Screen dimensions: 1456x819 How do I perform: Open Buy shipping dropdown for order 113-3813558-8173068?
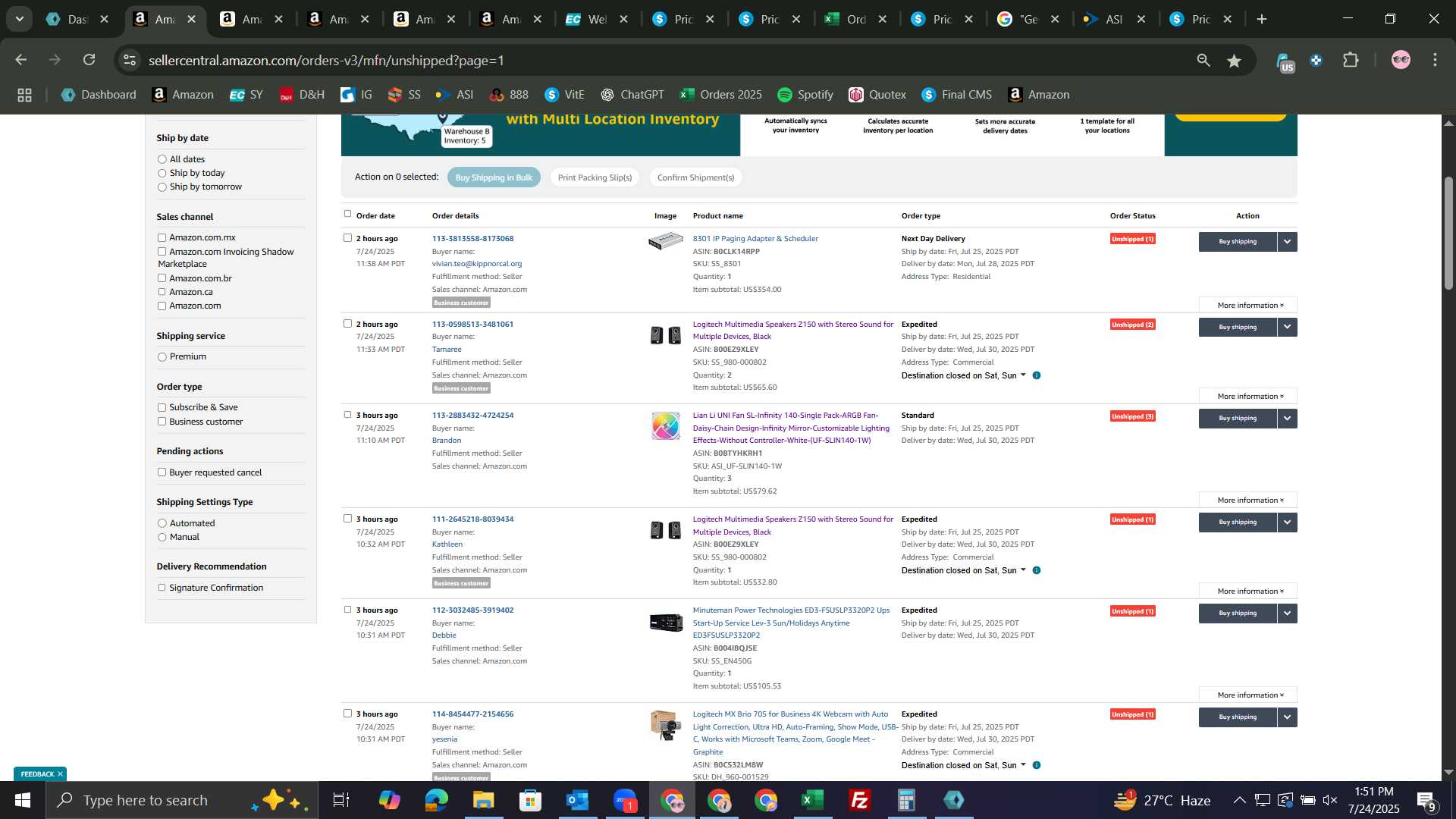pyautogui.click(x=1287, y=242)
